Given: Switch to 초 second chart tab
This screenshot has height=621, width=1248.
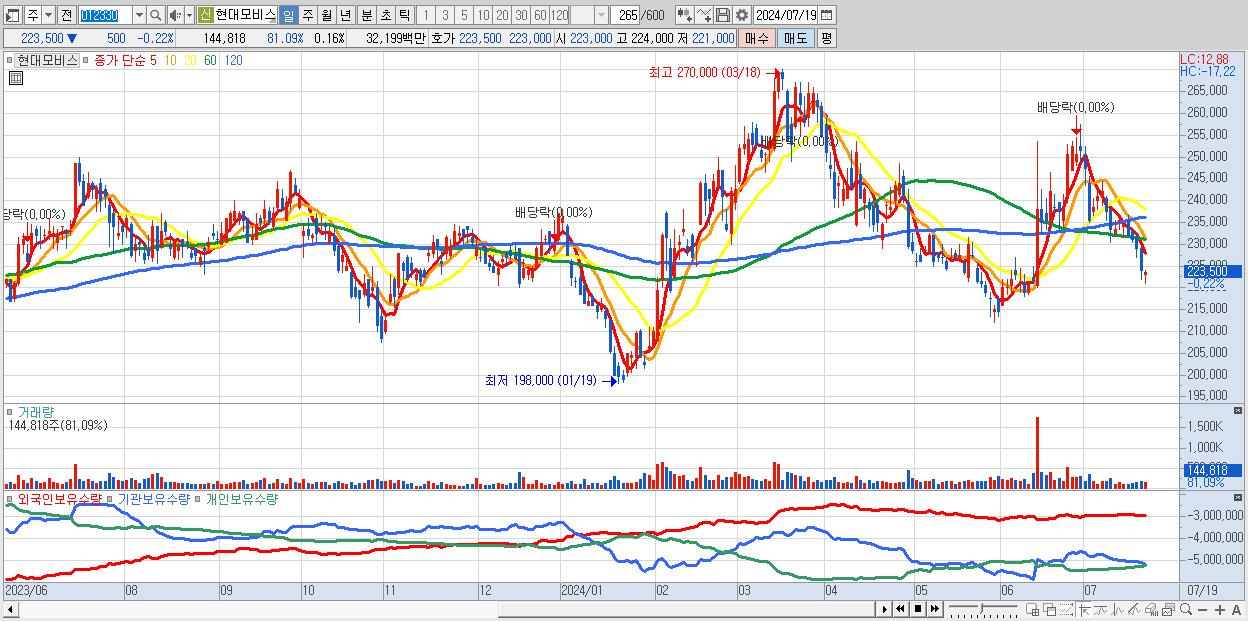Looking at the screenshot, I should pyautogui.click(x=385, y=15).
